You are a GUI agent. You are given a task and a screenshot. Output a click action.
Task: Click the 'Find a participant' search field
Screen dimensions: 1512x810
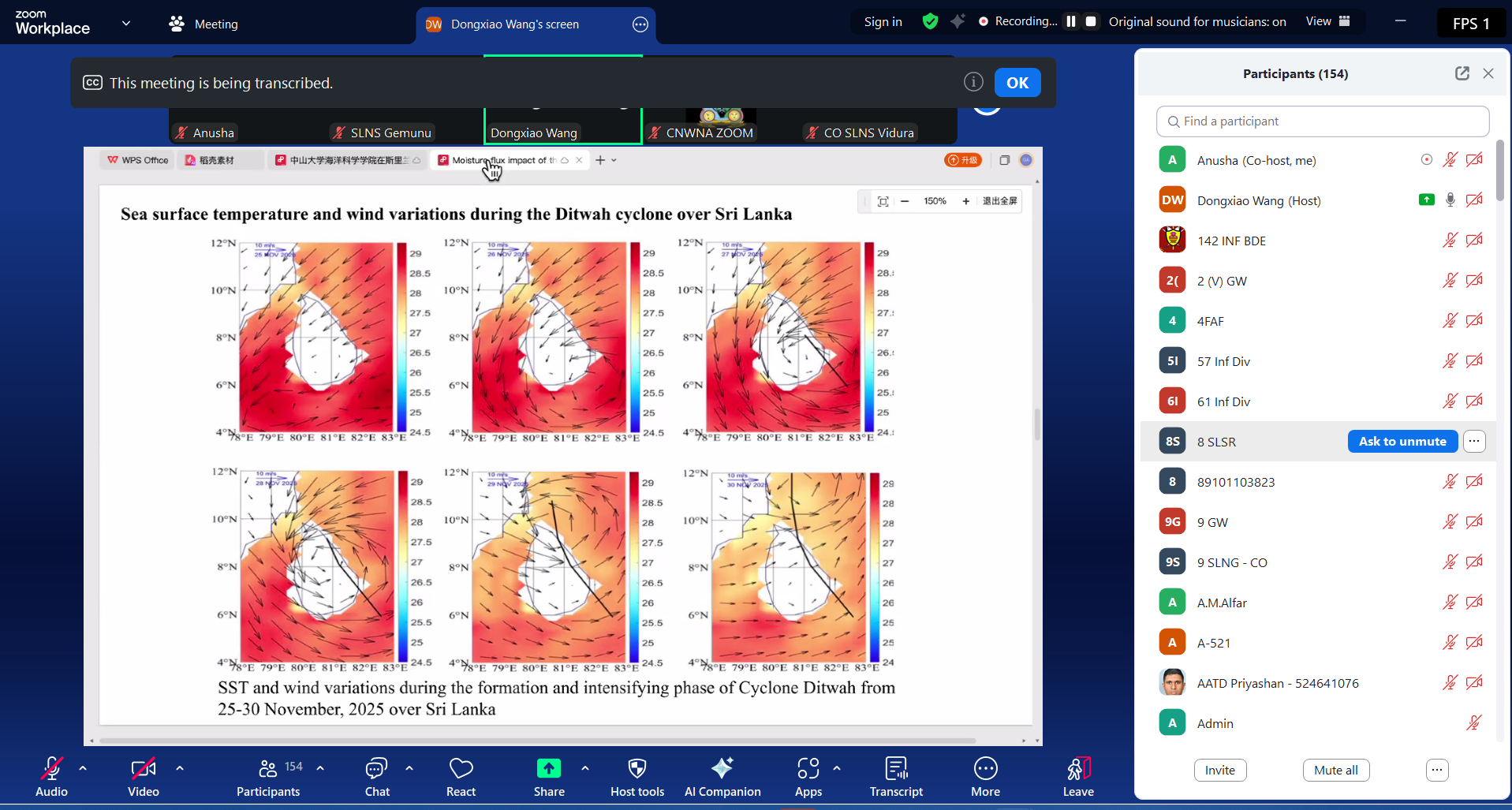(x=1322, y=121)
